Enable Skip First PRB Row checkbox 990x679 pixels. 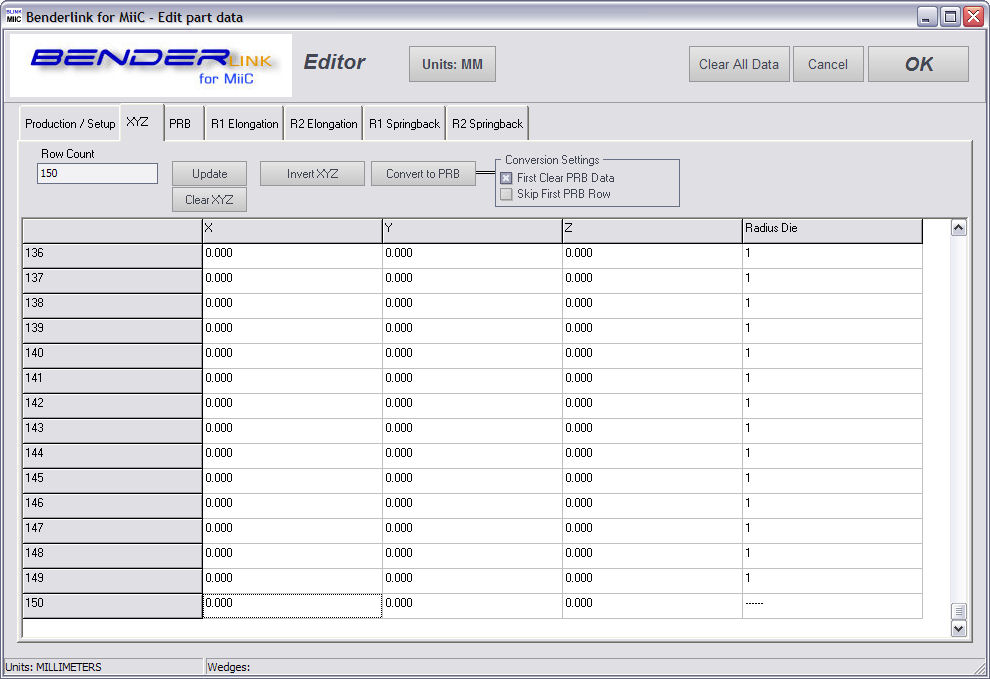coord(506,194)
